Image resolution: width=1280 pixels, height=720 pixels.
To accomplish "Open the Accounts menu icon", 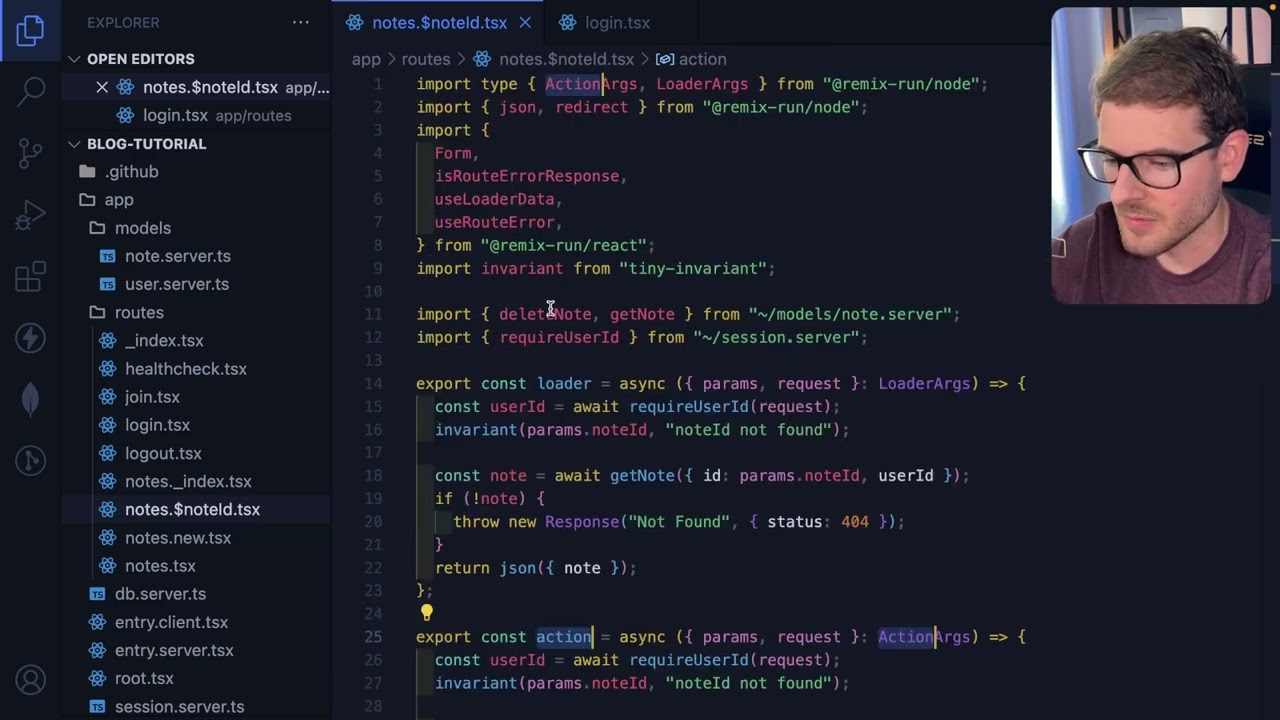I will [31, 681].
